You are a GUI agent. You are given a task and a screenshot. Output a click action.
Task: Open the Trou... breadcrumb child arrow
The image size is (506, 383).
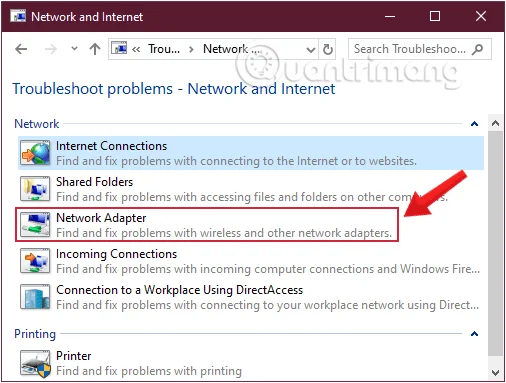click(191, 50)
